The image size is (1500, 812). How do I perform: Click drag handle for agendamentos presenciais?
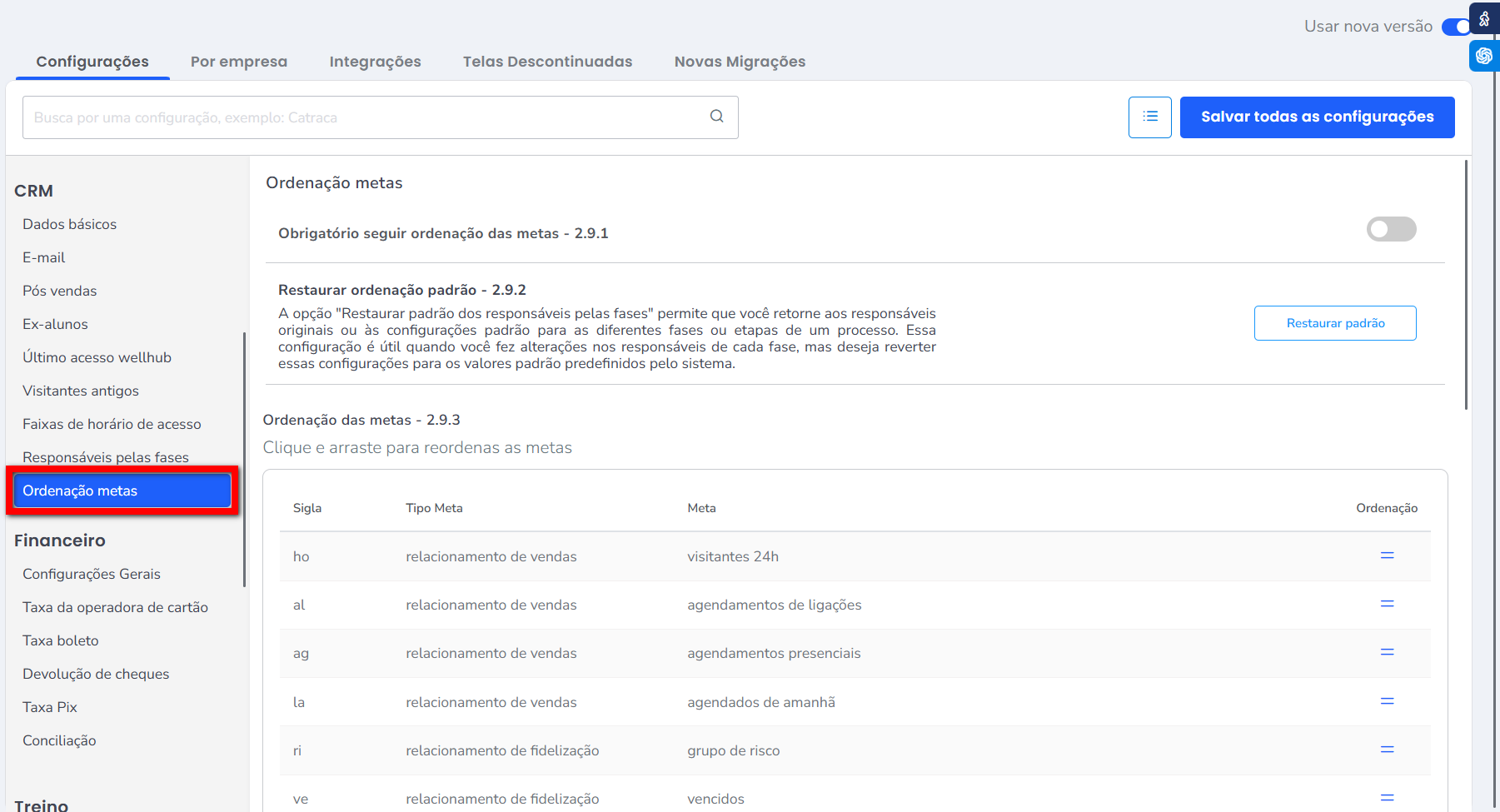[x=1387, y=652]
